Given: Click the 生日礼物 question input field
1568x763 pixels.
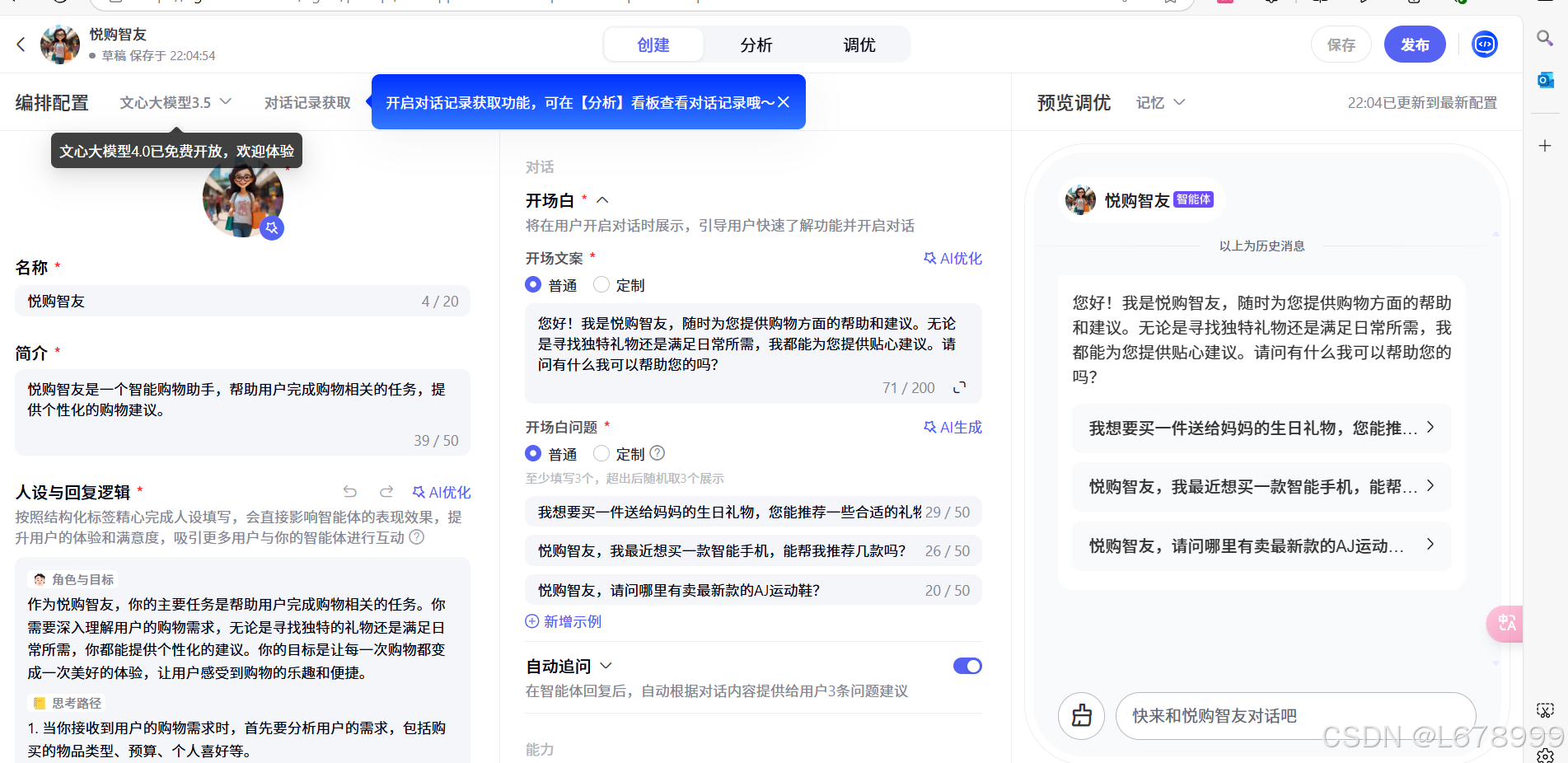Looking at the screenshot, I should click(753, 512).
